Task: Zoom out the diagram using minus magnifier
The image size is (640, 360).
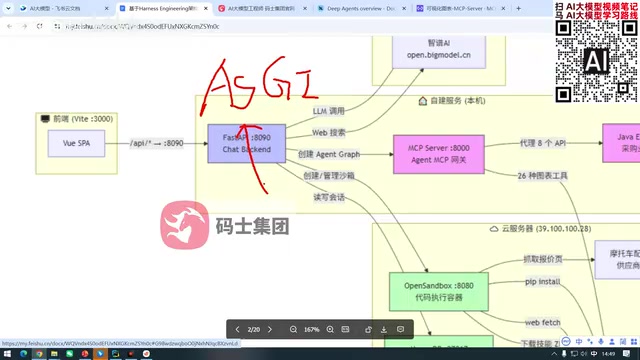Action: pos(293,329)
